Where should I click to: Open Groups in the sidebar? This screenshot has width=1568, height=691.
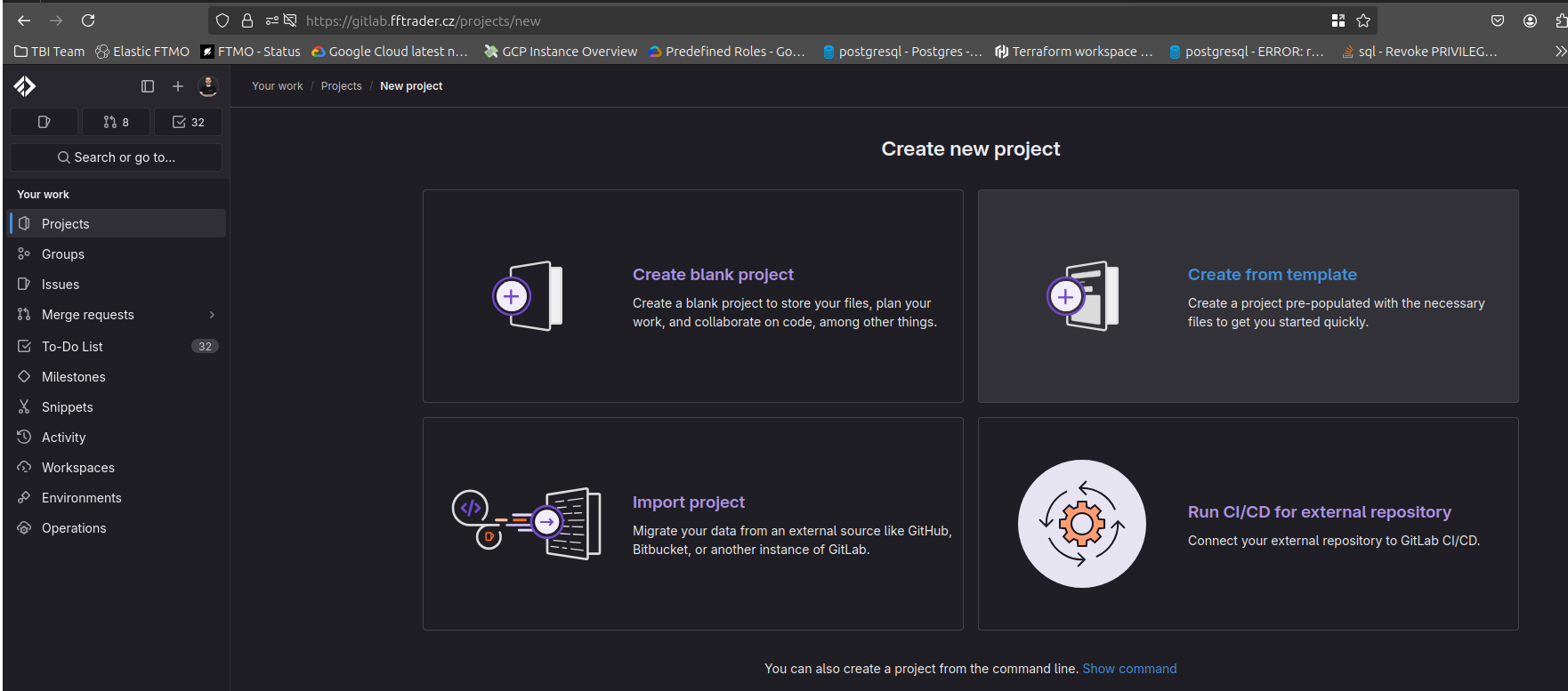click(63, 254)
